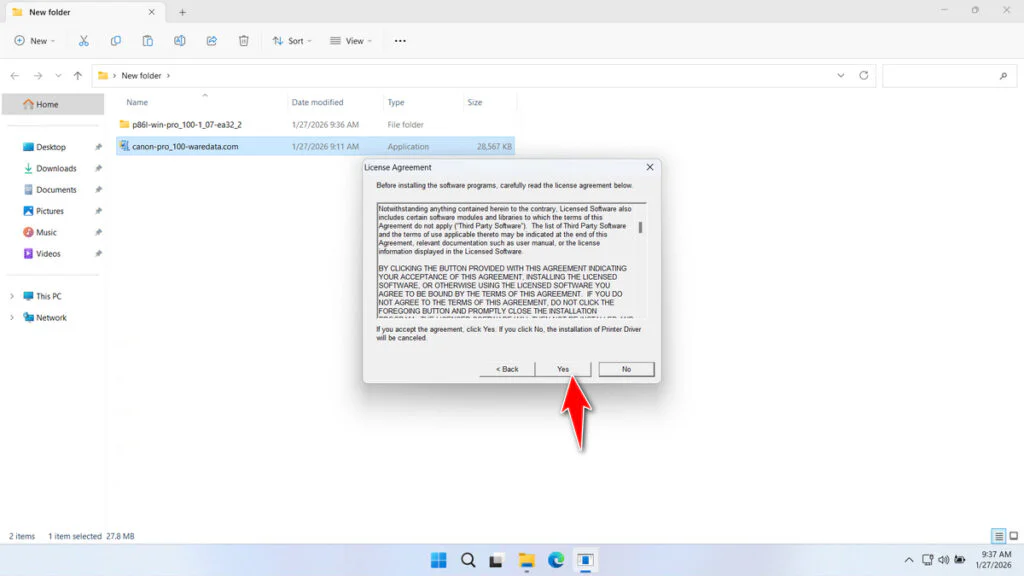This screenshot has height=576, width=1024.
Task: Unpin the Music folder pin toggle
Action: tap(97, 232)
